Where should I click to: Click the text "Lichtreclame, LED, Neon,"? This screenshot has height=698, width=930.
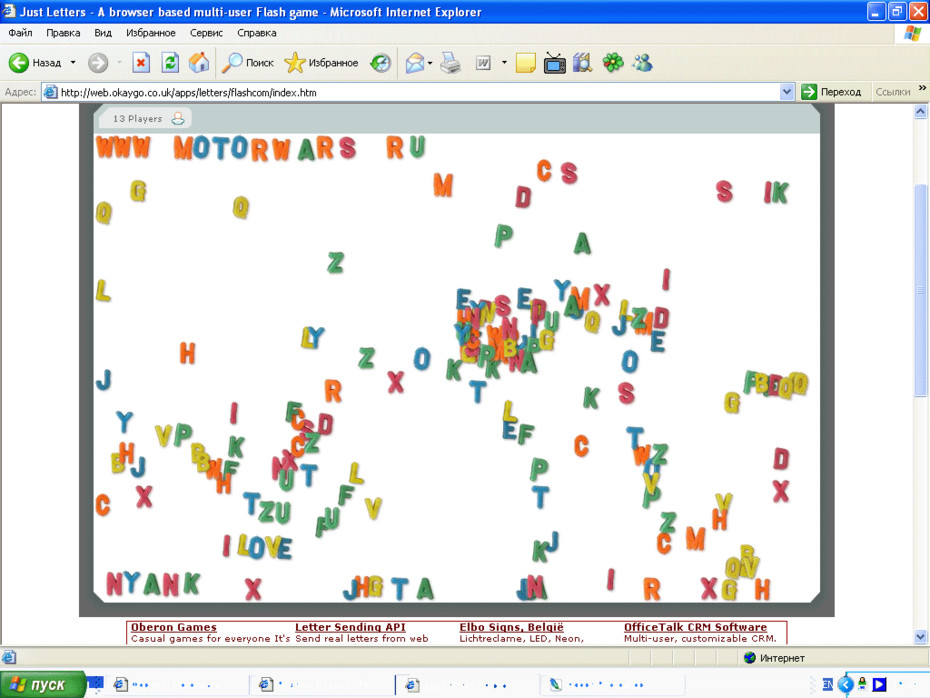[x=521, y=639]
